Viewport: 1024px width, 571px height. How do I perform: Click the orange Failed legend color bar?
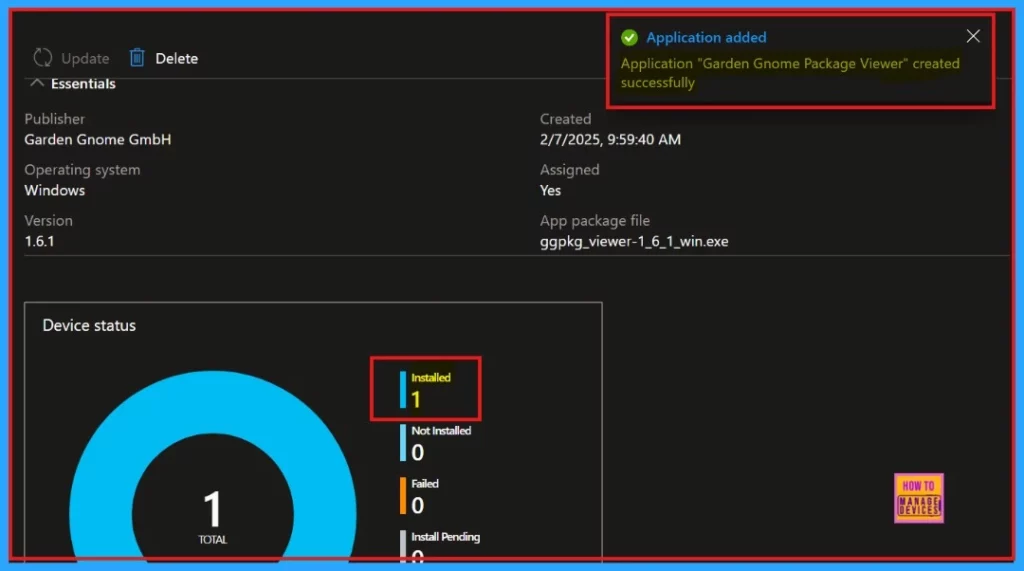coord(403,496)
